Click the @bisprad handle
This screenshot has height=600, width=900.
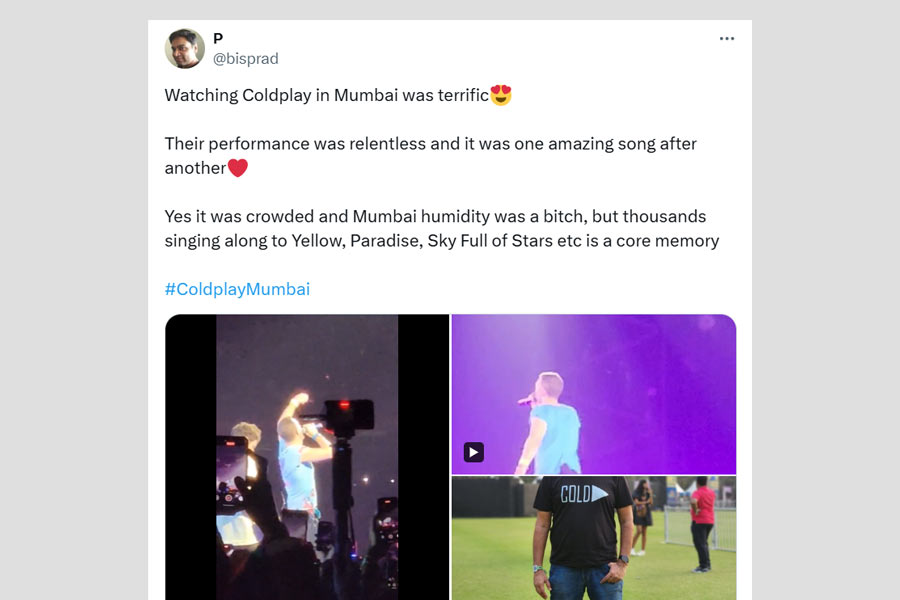(245, 59)
